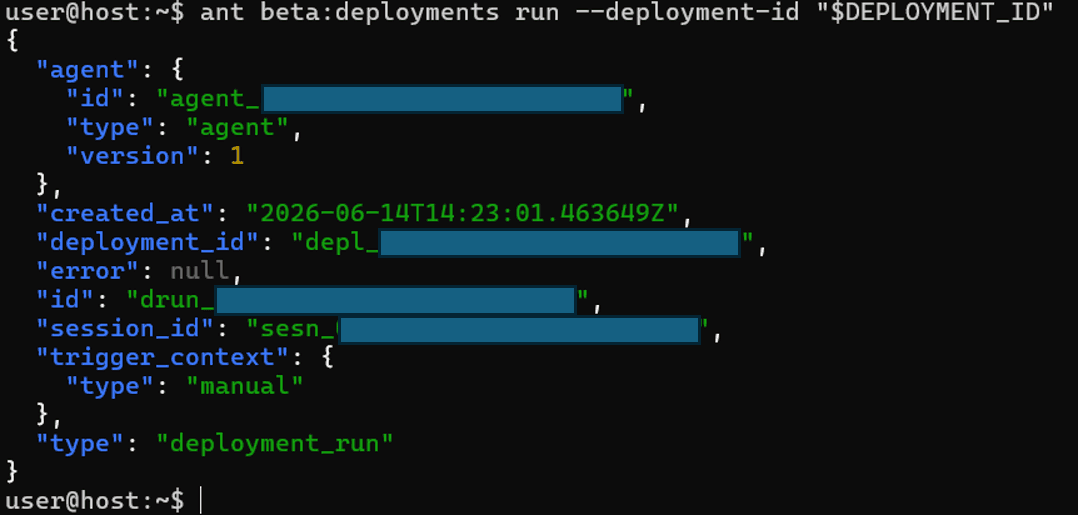Viewport: 1078px width, 515px height.
Task: Click the "deployment_run" type value
Action: point(275,443)
